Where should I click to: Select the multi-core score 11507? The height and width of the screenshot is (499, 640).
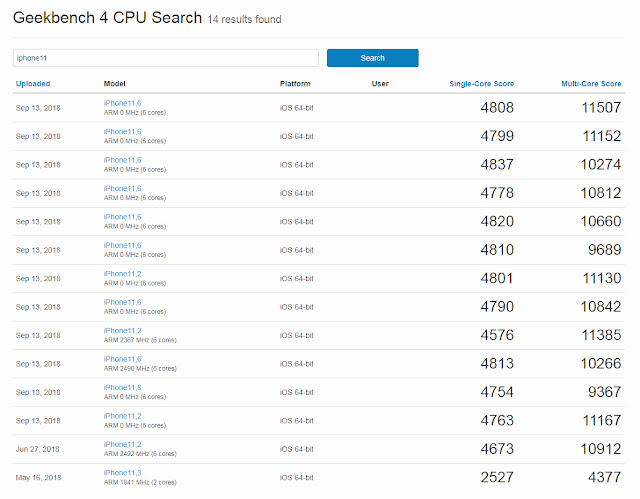point(601,108)
